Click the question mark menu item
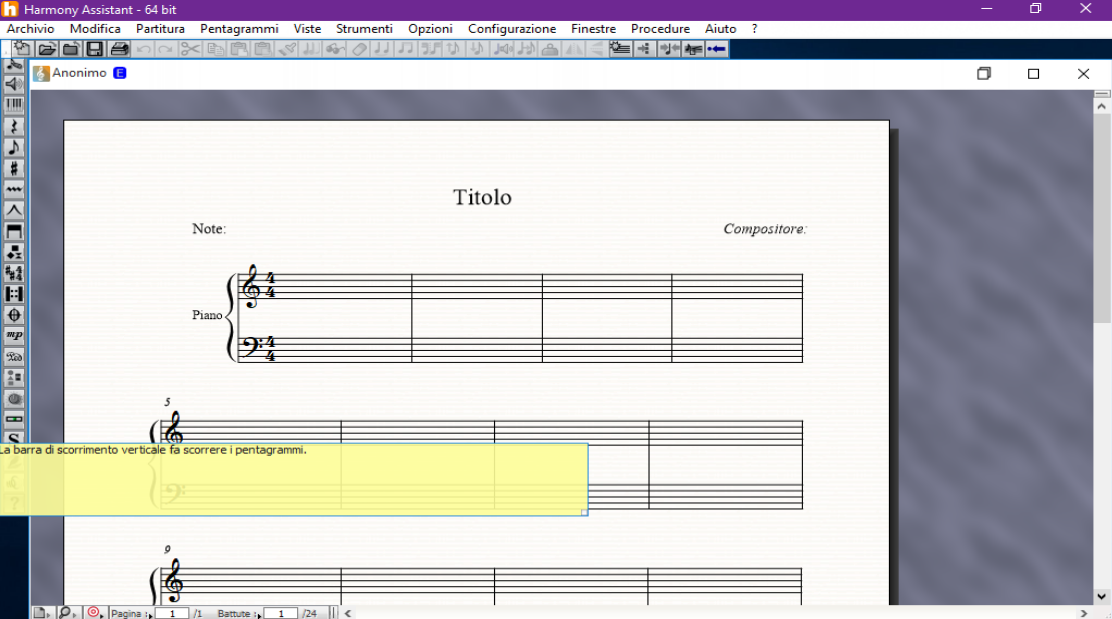 (x=755, y=29)
